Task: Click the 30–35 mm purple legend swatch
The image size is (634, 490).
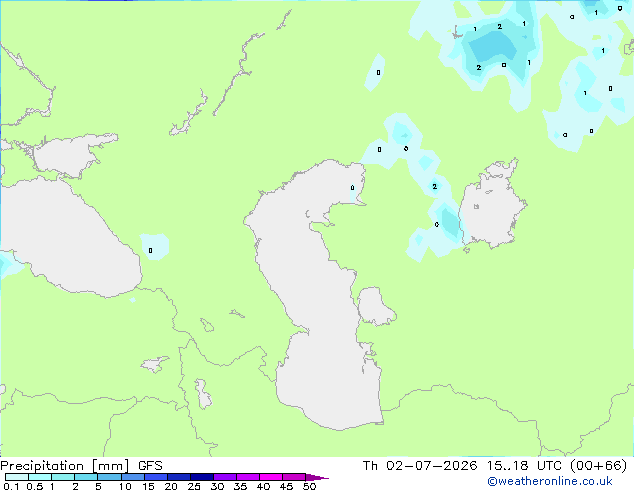Action: [x=224, y=477]
